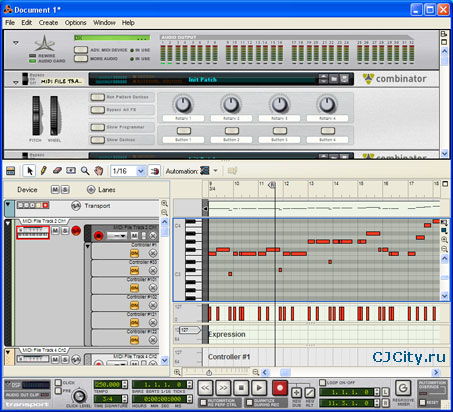Select the MIDI File Track 2 device icon
Screen dimensions: 453x412
tap(33, 232)
